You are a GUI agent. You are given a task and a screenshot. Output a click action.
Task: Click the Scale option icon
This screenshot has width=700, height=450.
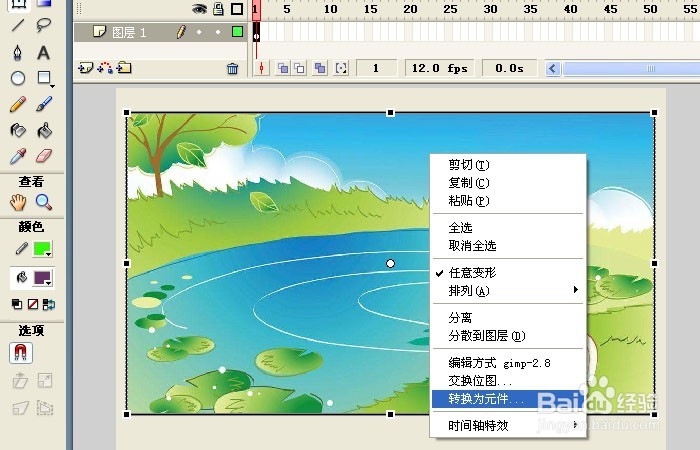[45, 381]
